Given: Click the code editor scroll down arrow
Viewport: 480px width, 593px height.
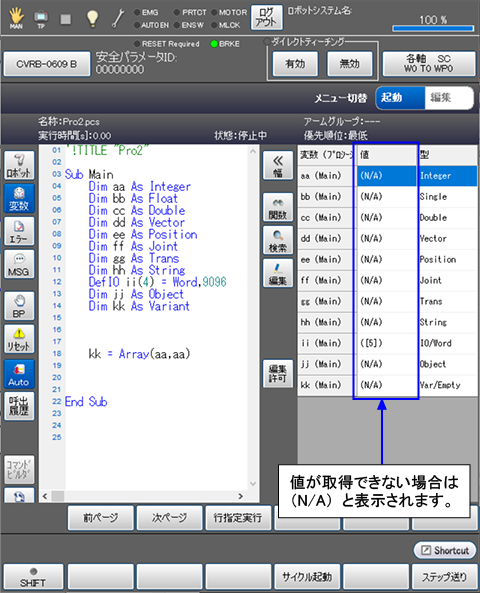Looking at the screenshot, I should click(253, 484).
